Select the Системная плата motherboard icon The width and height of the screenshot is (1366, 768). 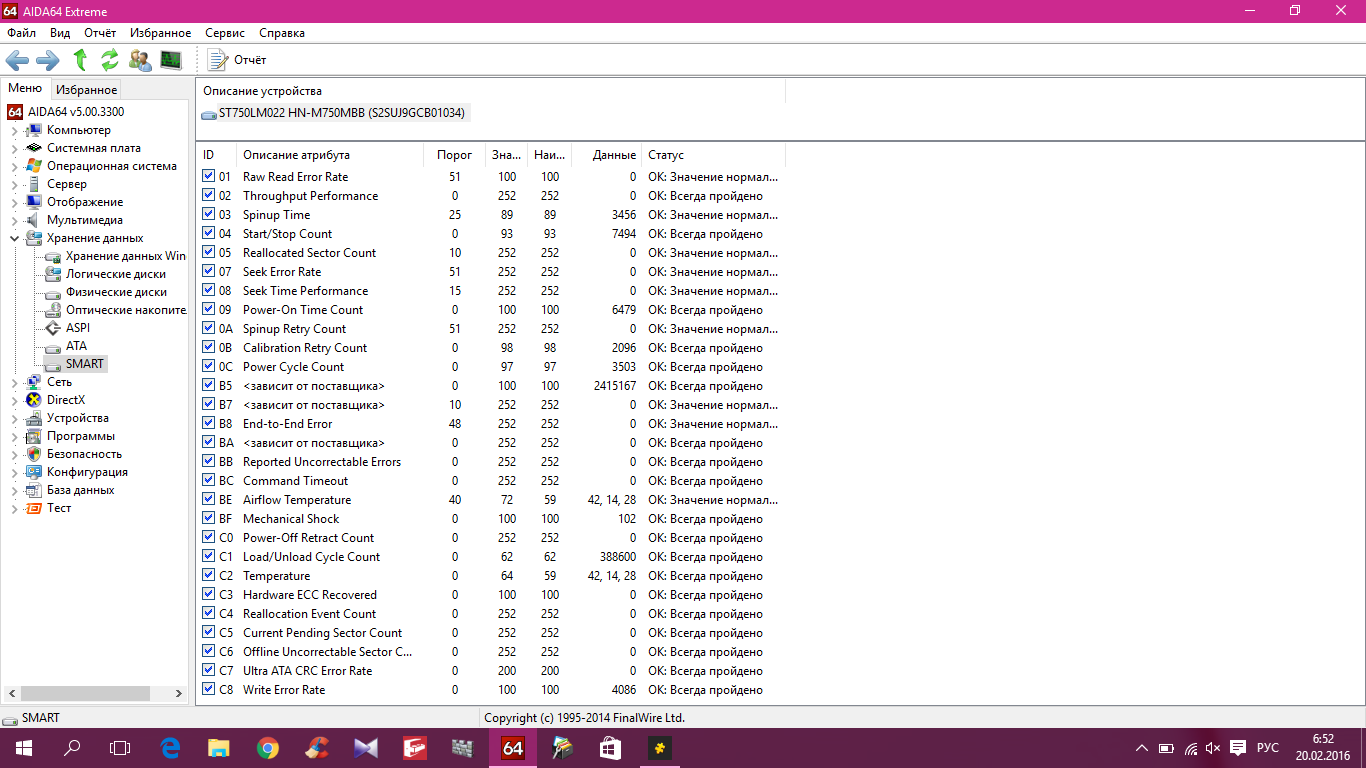[x=34, y=148]
